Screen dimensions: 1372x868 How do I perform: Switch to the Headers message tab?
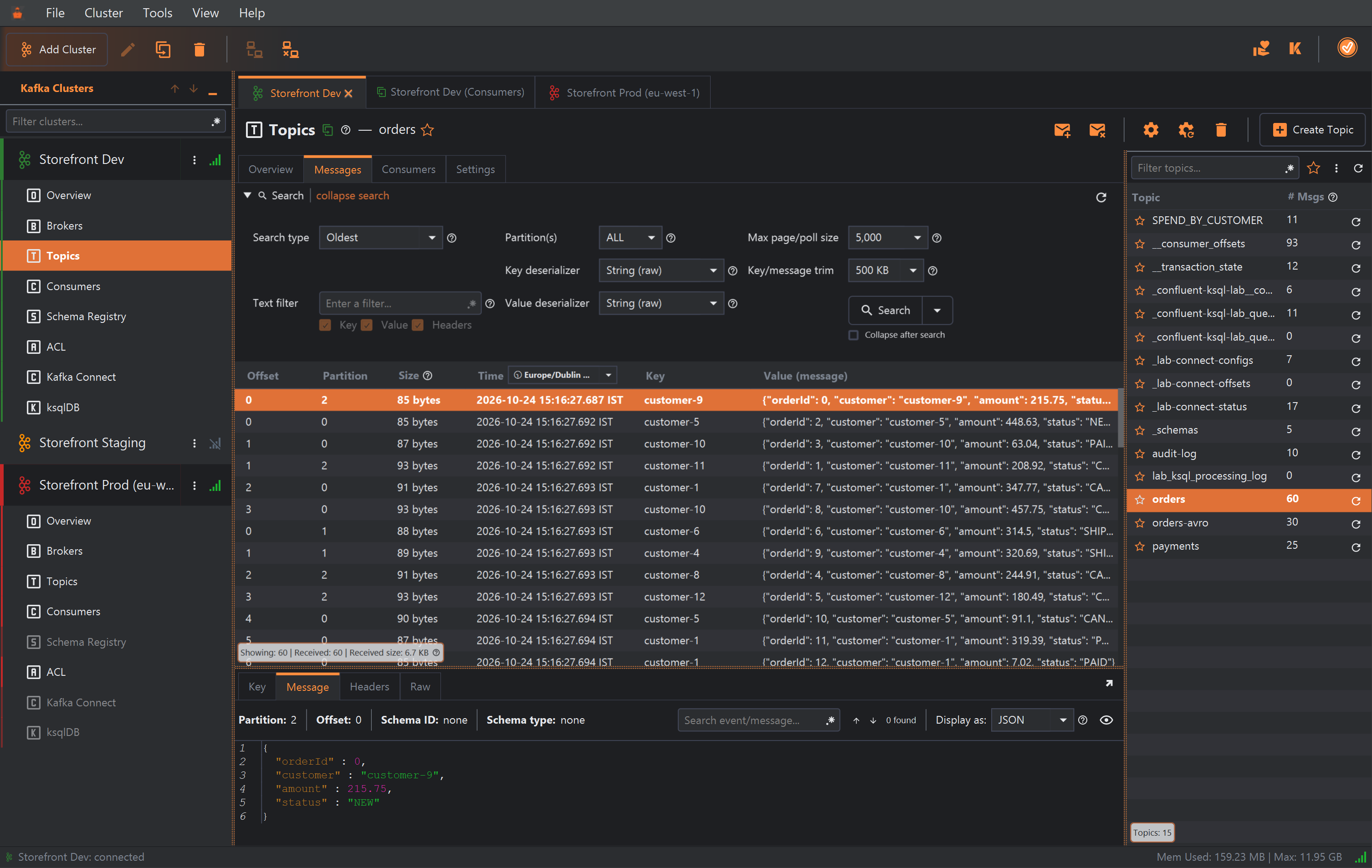point(369,687)
